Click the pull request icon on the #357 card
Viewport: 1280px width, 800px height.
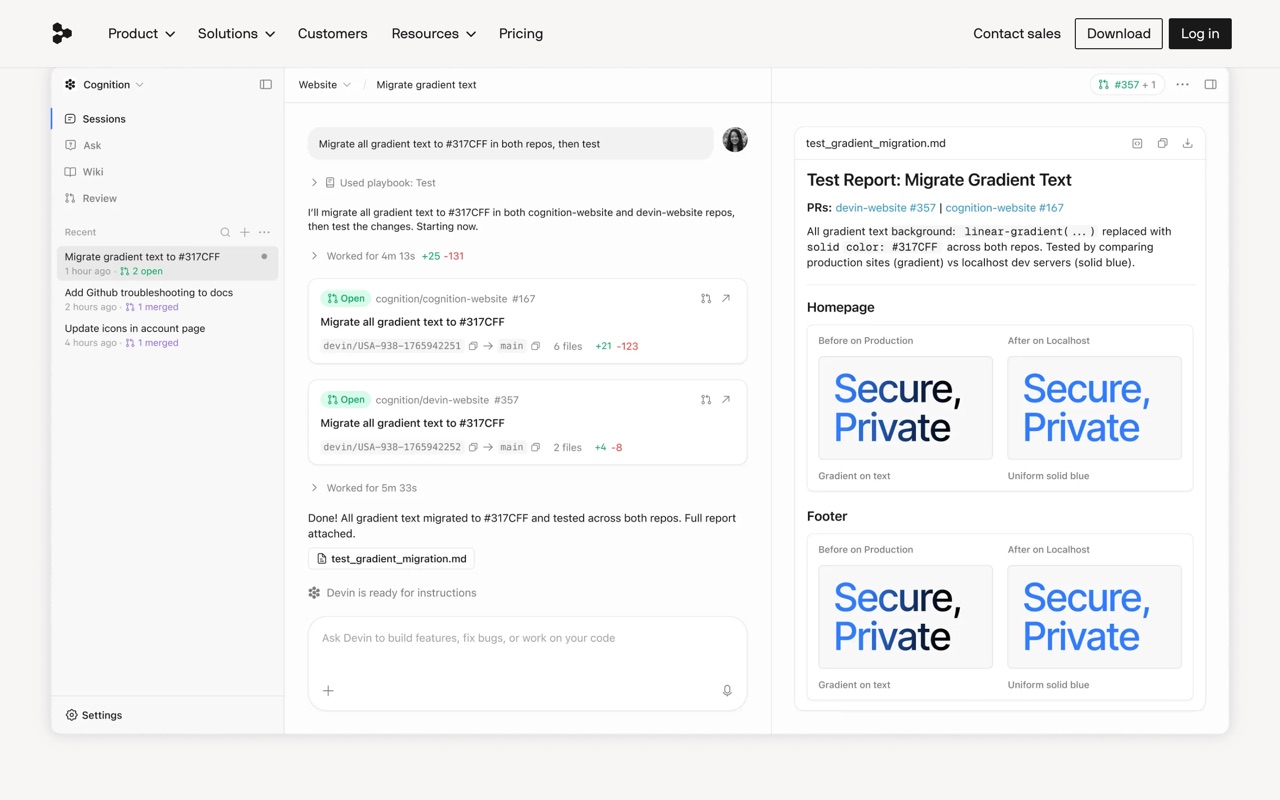pos(706,399)
